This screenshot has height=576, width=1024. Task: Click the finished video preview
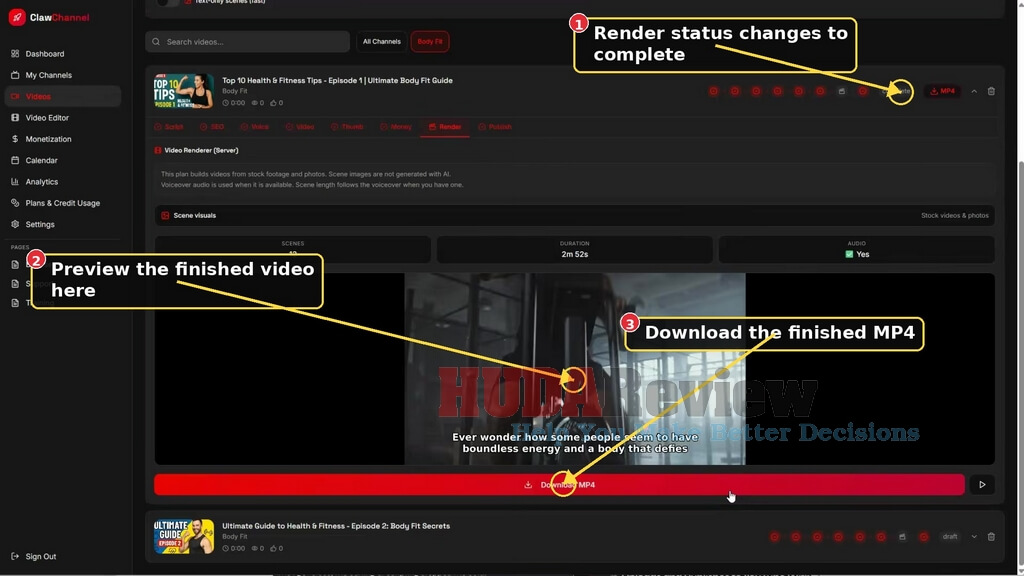[x=575, y=369]
